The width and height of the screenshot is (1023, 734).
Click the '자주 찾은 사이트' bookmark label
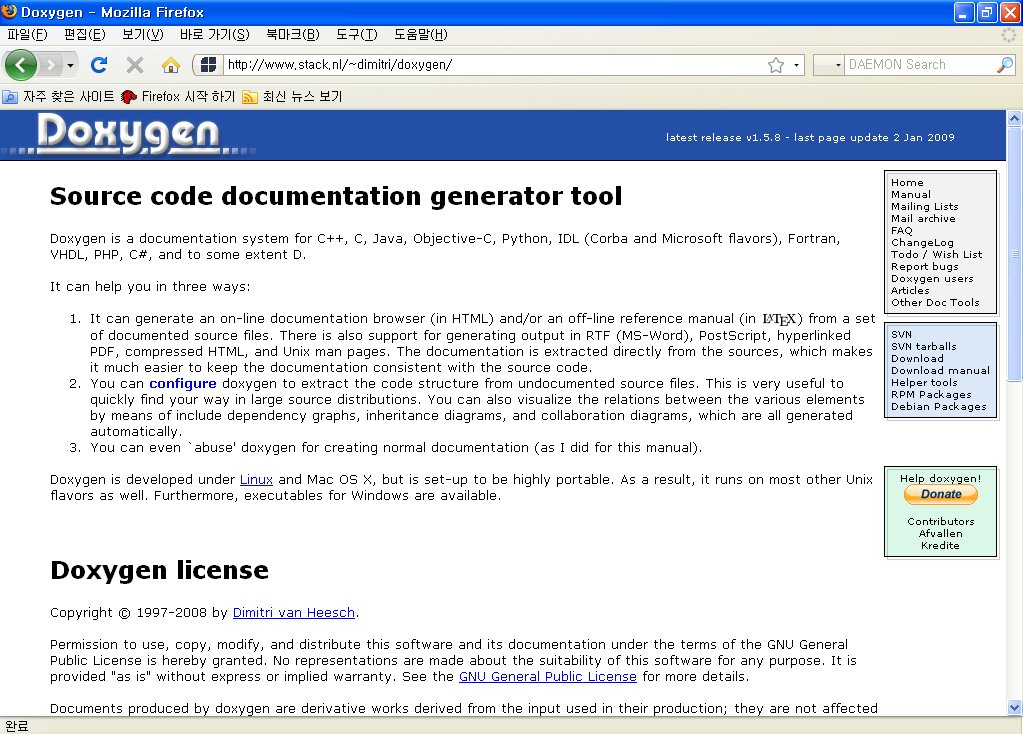pyautogui.click(x=69, y=97)
